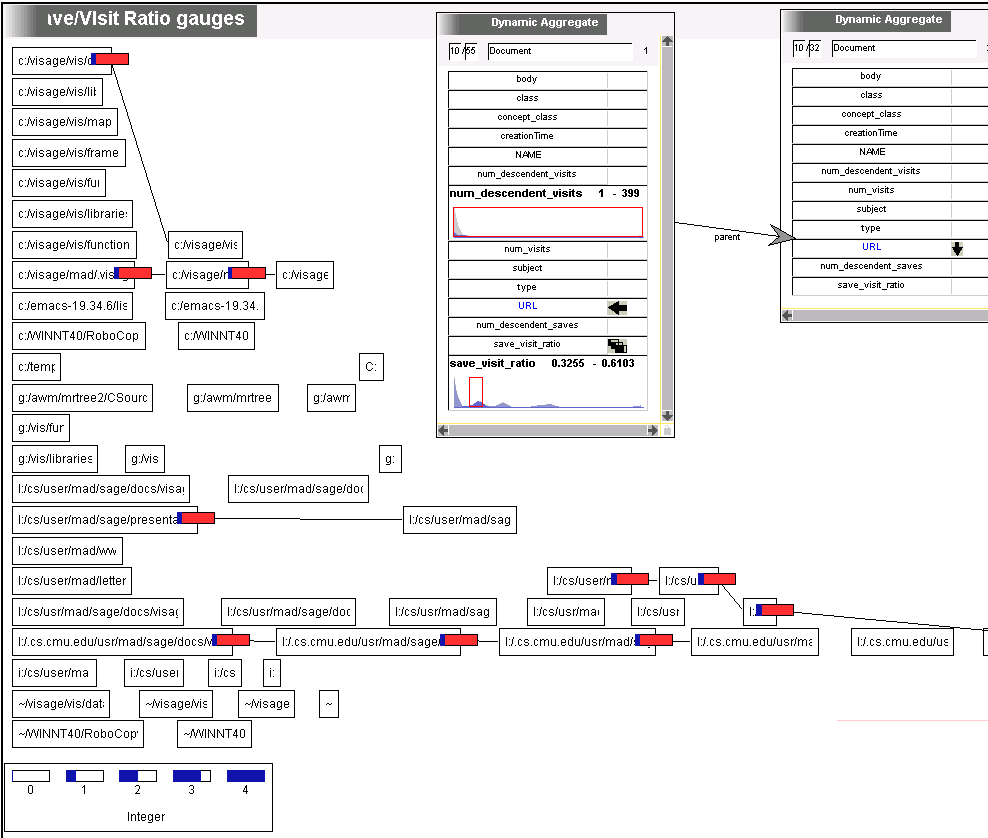This screenshot has width=988, height=838.
Task: Click the Document field in left aggregate panel
Action: point(559,51)
